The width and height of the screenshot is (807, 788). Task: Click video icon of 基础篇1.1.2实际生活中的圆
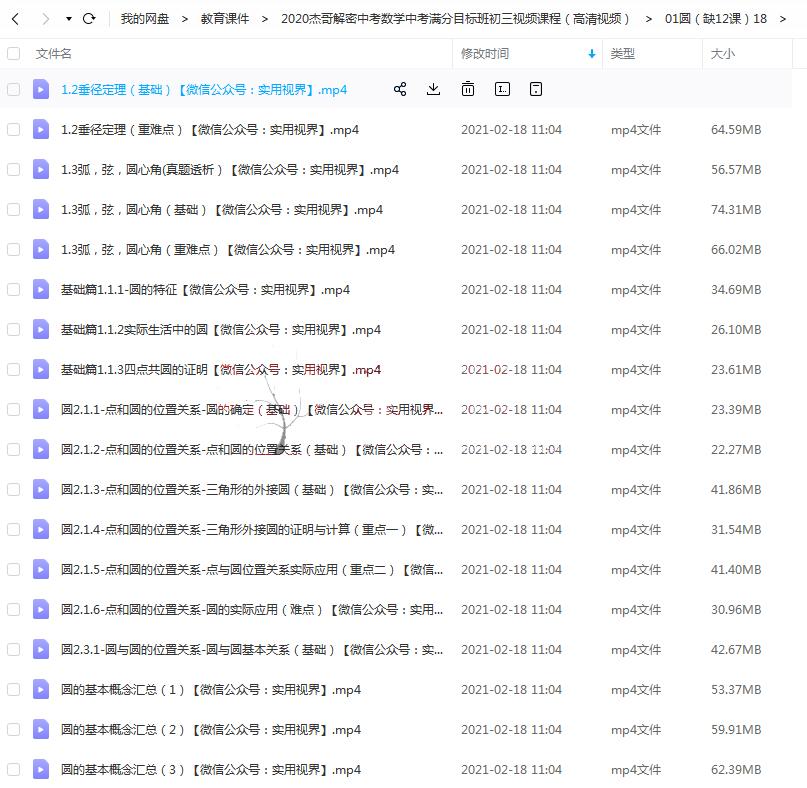41,329
